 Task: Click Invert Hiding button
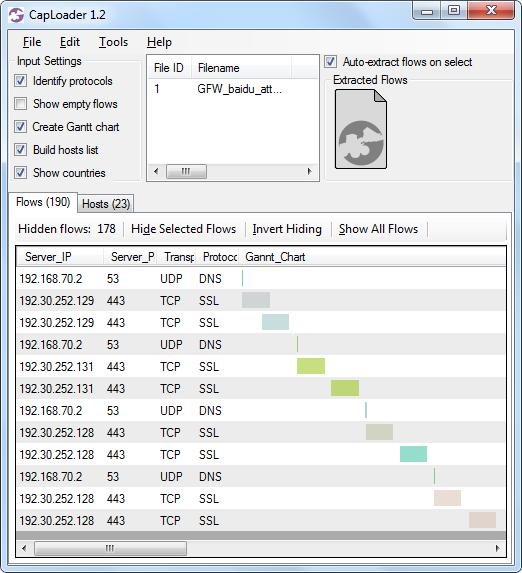tap(287, 229)
